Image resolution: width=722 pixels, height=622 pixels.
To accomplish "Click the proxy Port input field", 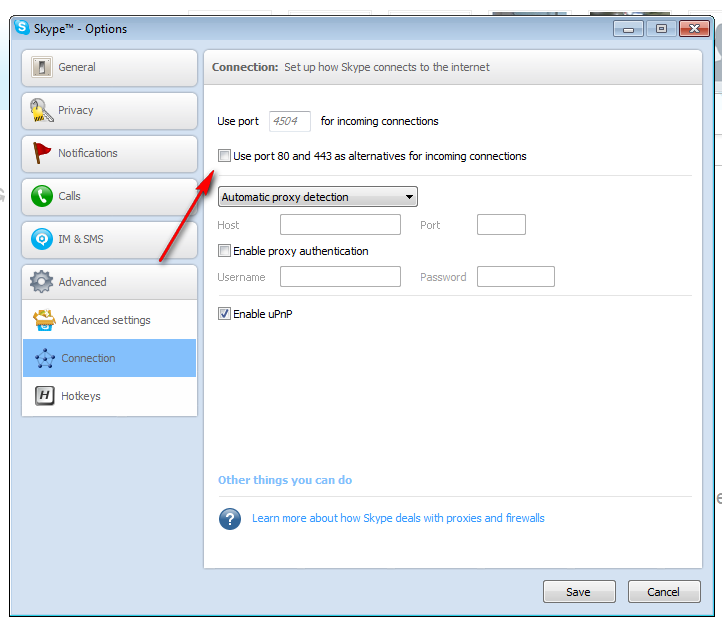I will pos(501,225).
